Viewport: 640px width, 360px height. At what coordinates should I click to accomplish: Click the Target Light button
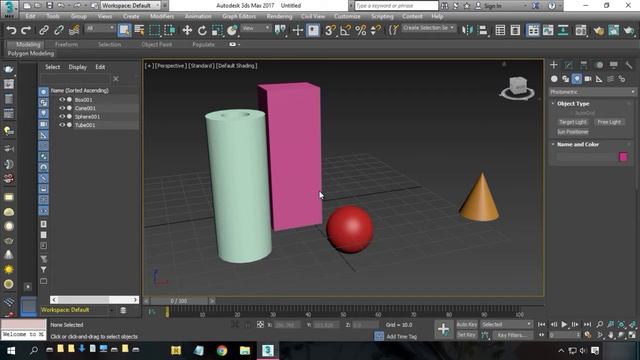[573, 122]
